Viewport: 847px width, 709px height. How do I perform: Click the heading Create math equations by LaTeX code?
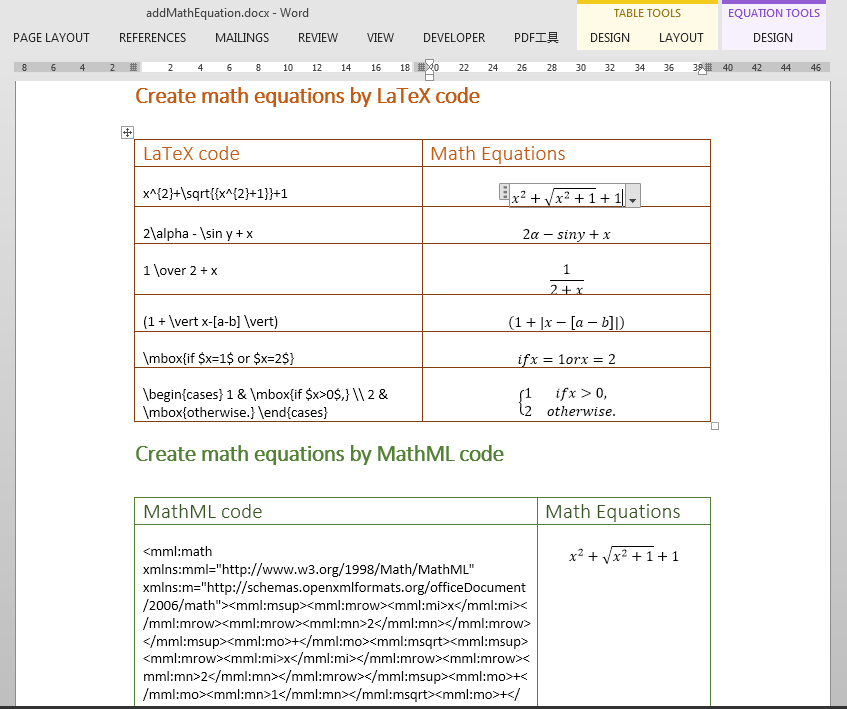pyautogui.click(x=305, y=96)
